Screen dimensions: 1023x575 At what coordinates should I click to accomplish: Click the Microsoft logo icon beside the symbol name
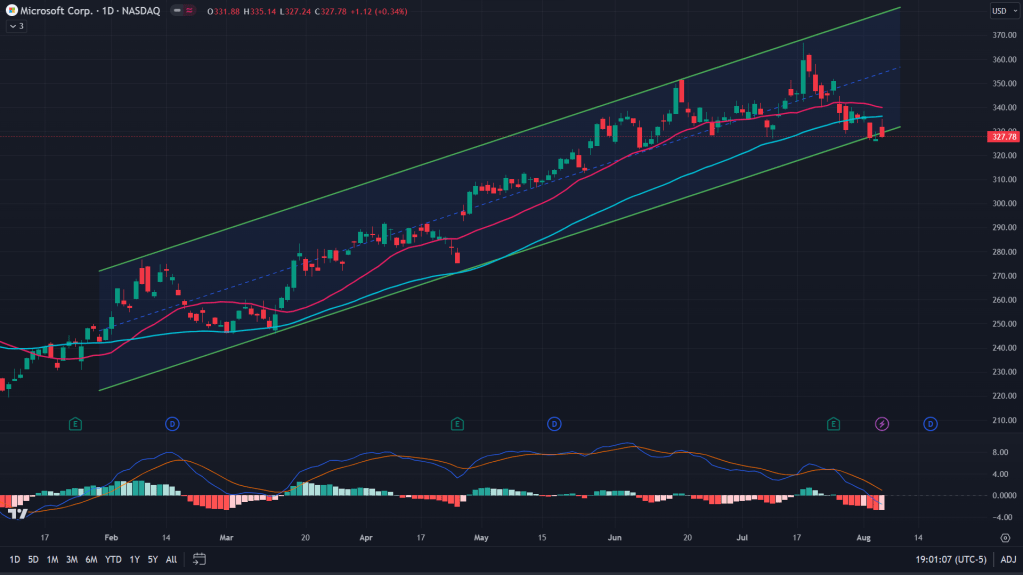pos(12,11)
